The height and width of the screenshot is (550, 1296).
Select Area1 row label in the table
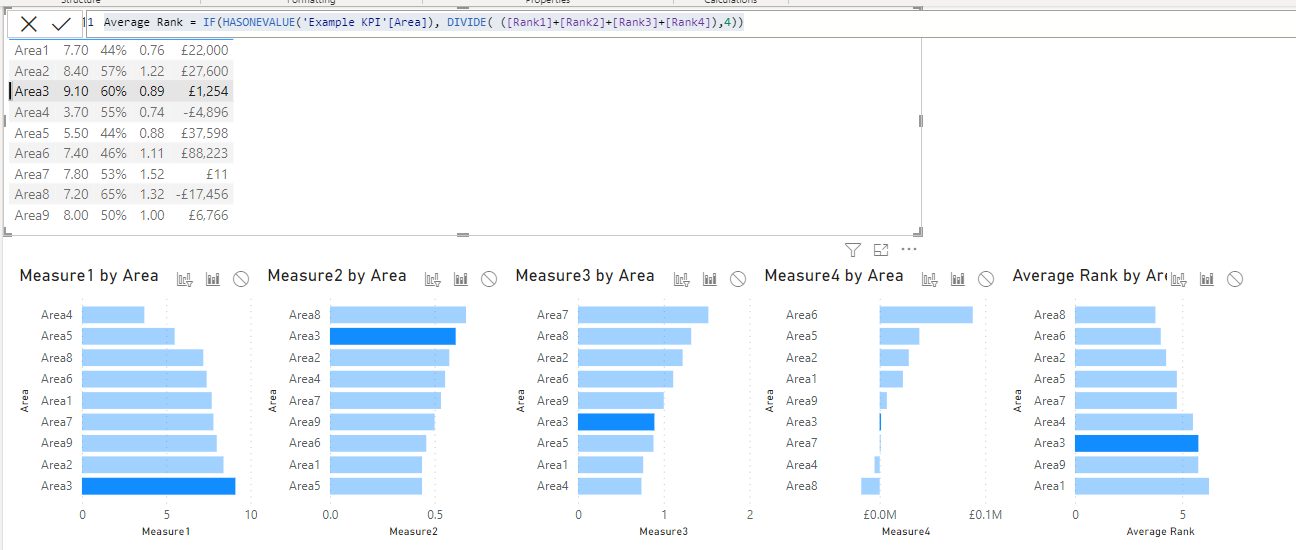click(x=32, y=50)
